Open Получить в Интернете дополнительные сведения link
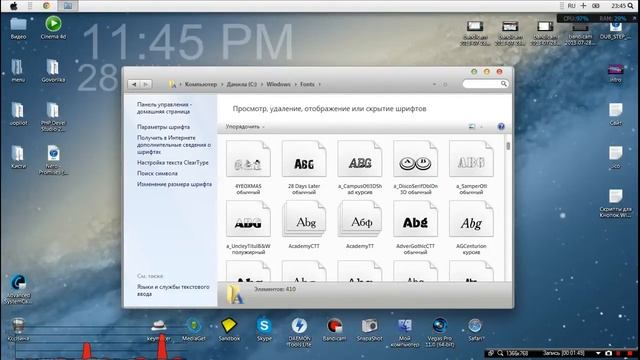The height and width of the screenshot is (360, 640). tap(174, 144)
